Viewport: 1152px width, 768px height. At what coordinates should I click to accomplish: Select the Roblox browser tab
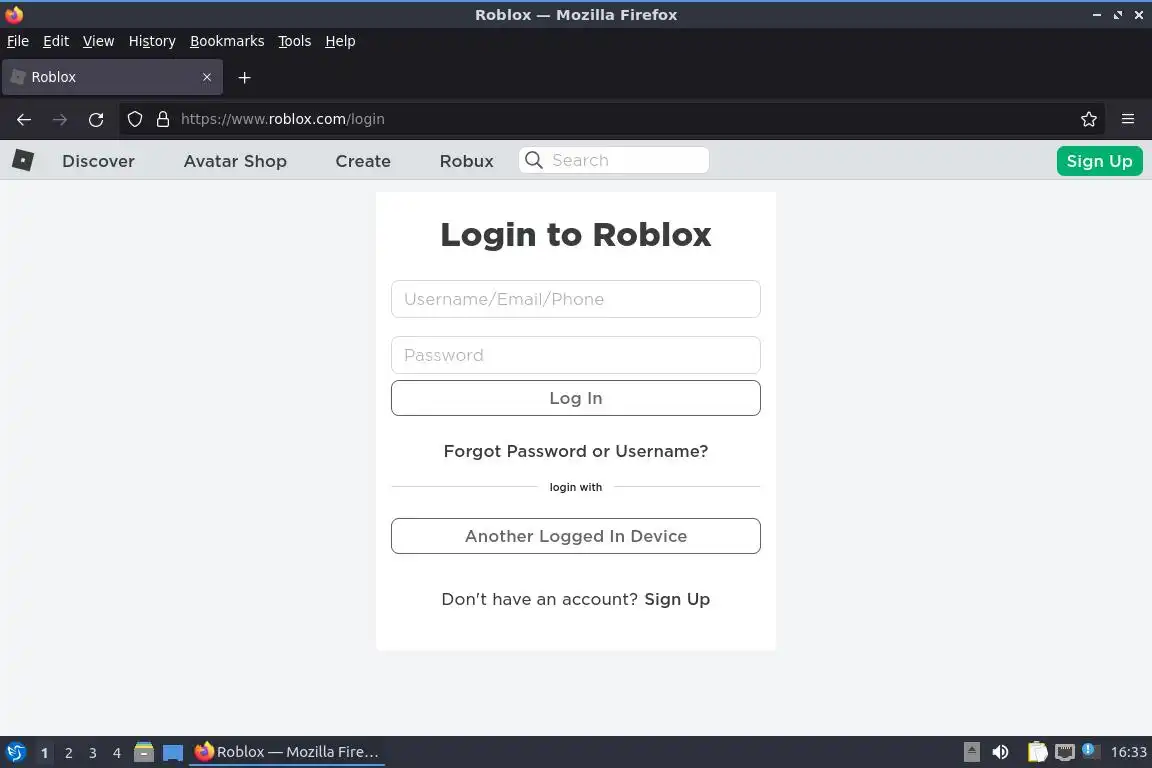coord(112,77)
